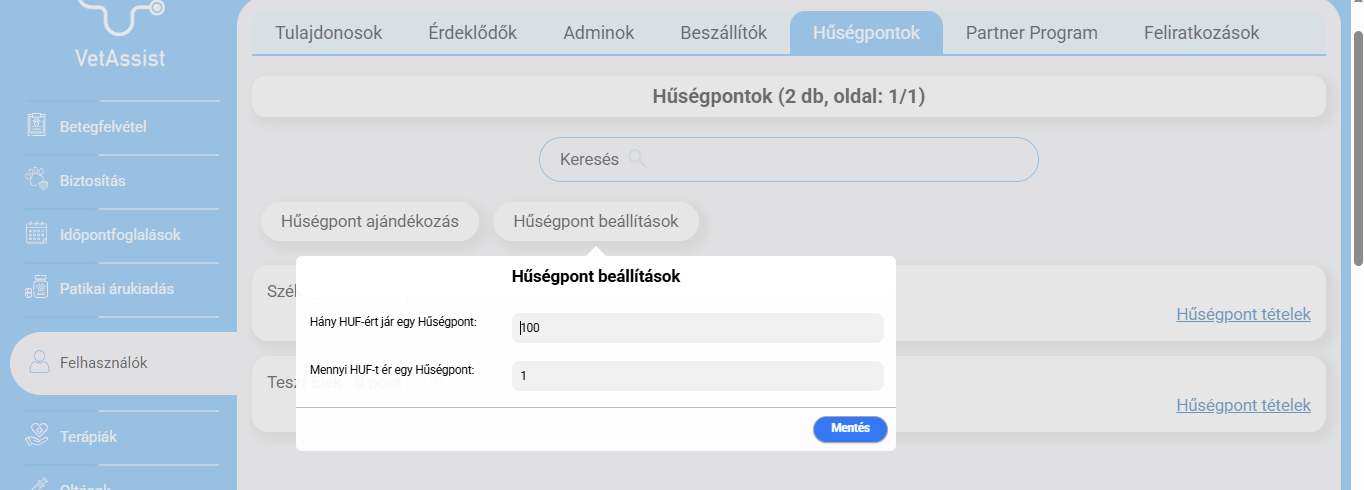Open the Partner Program tab
The image size is (1364, 490).
(1031, 33)
